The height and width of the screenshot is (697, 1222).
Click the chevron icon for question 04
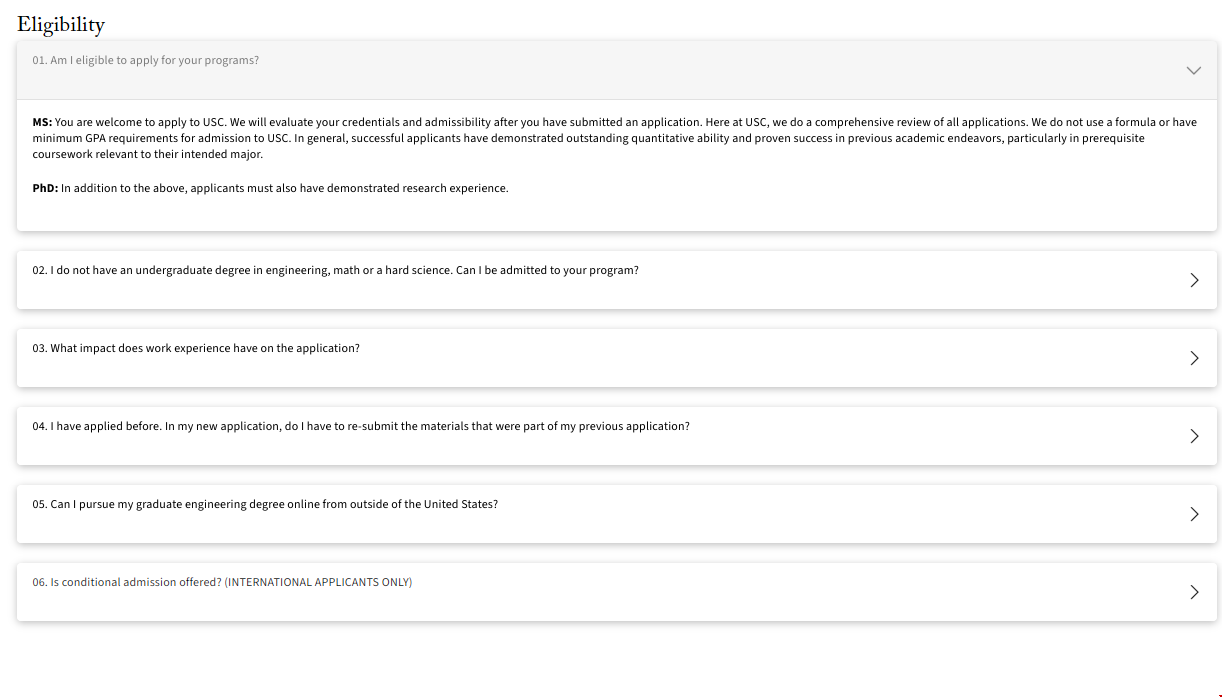pos(1194,436)
